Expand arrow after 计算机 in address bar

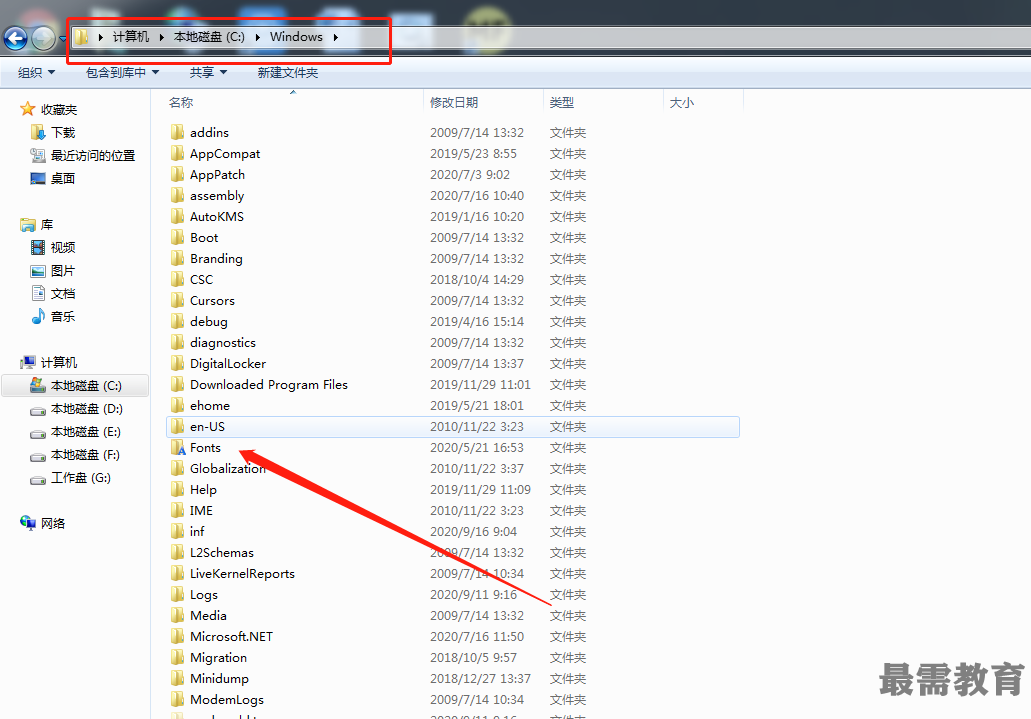pos(162,37)
